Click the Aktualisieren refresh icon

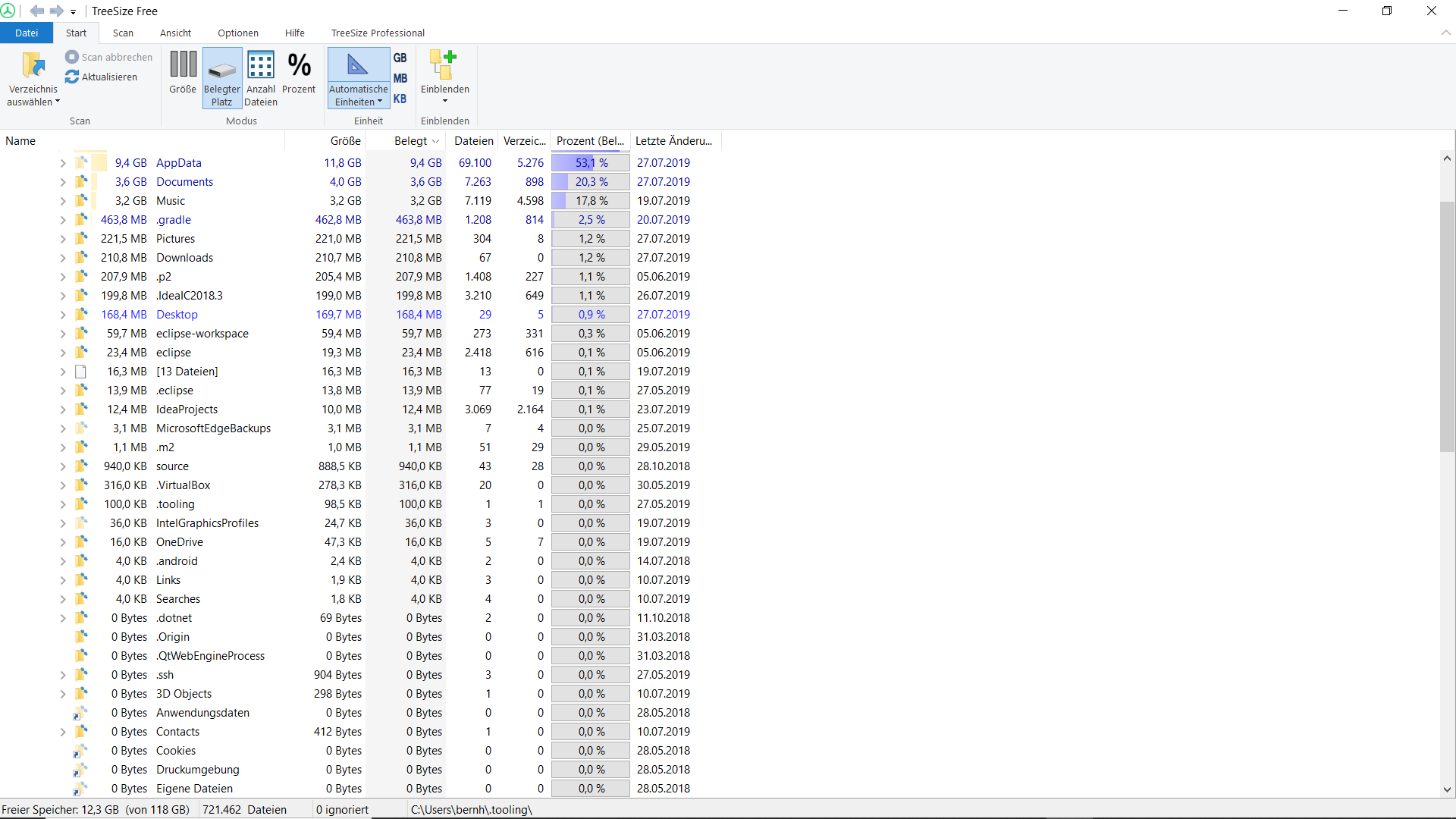(x=72, y=77)
